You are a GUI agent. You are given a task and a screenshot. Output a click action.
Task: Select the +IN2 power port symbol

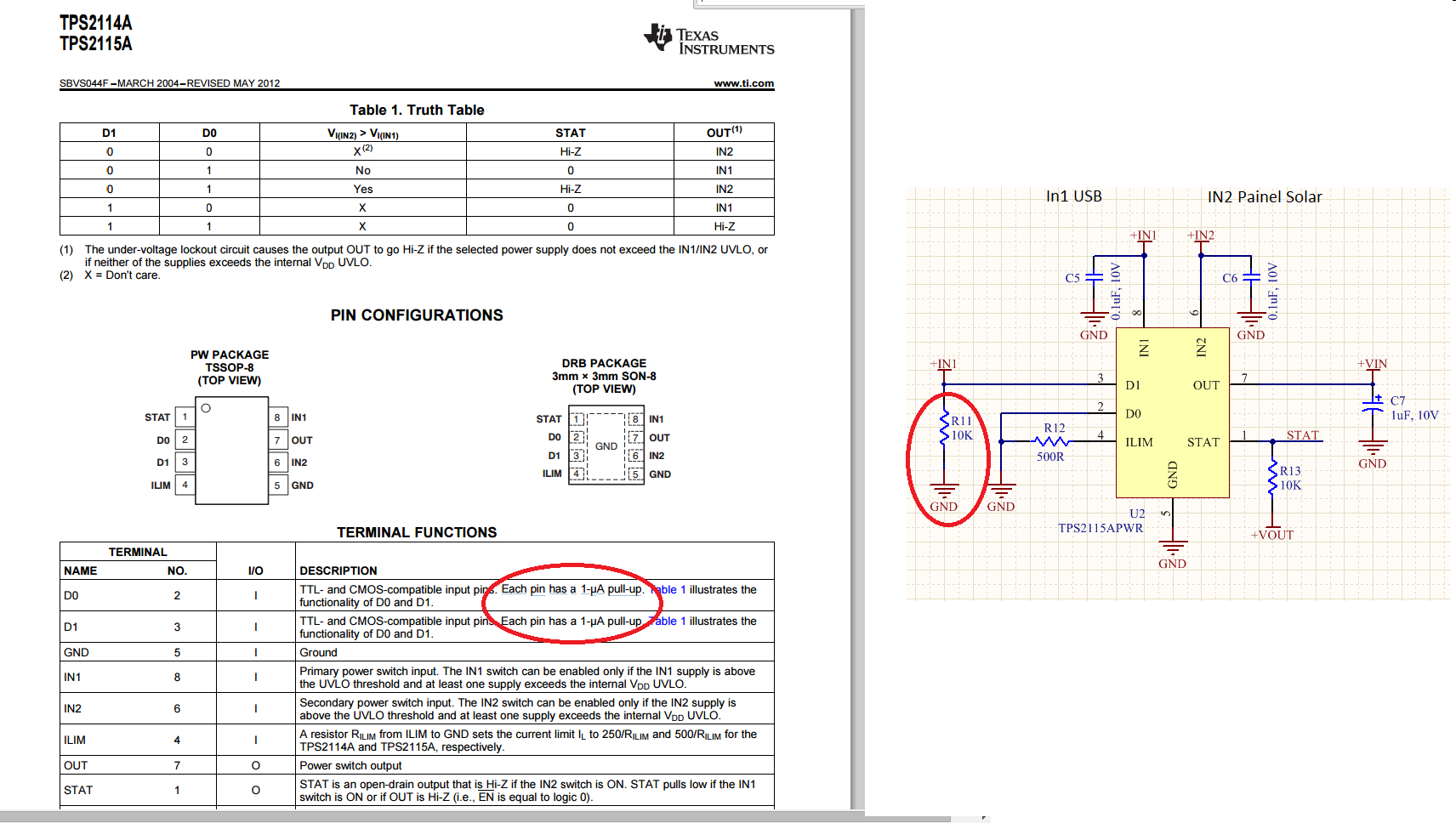click(1201, 241)
